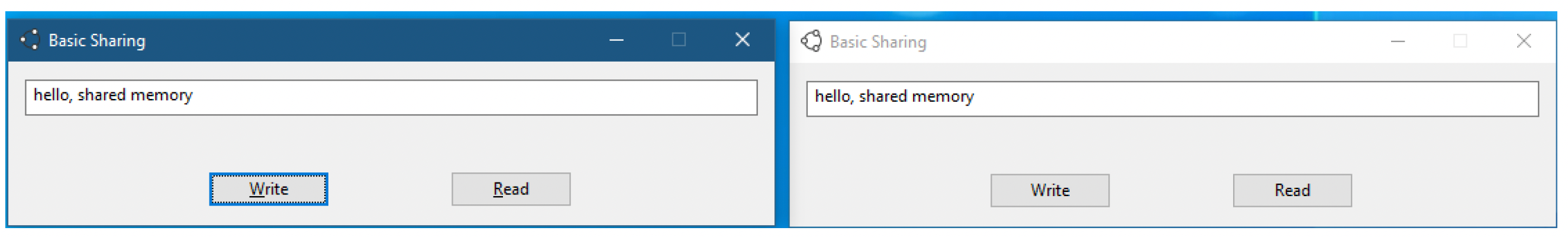This screenshot has width=1568, height=237.
Task: Click the greyed maximize box on the blue title bar
Action: pyautogui.click(x=679, y=40)
